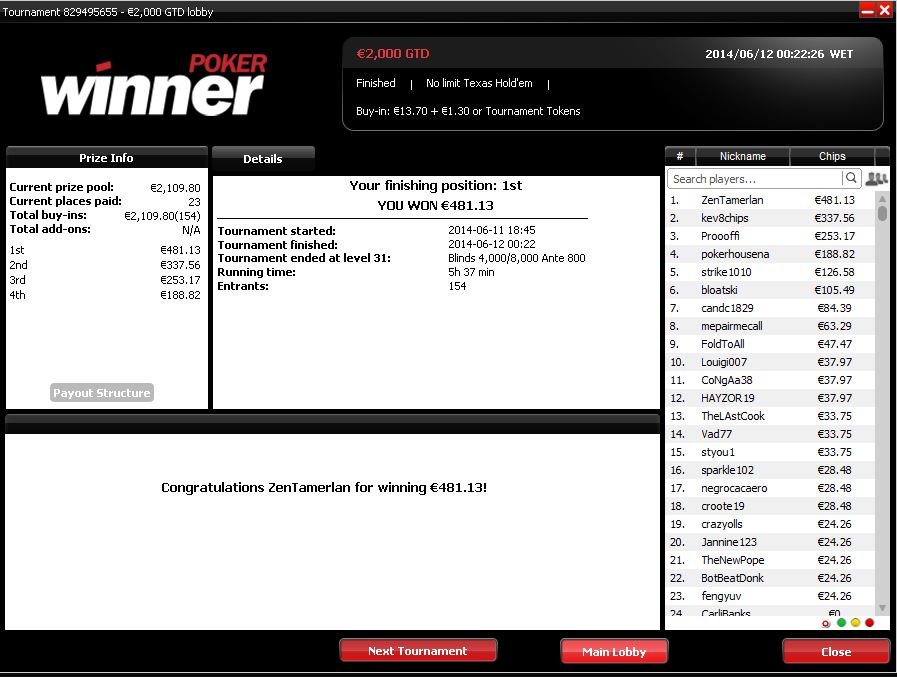Select player fengyuv in the list

pos(771,596)
